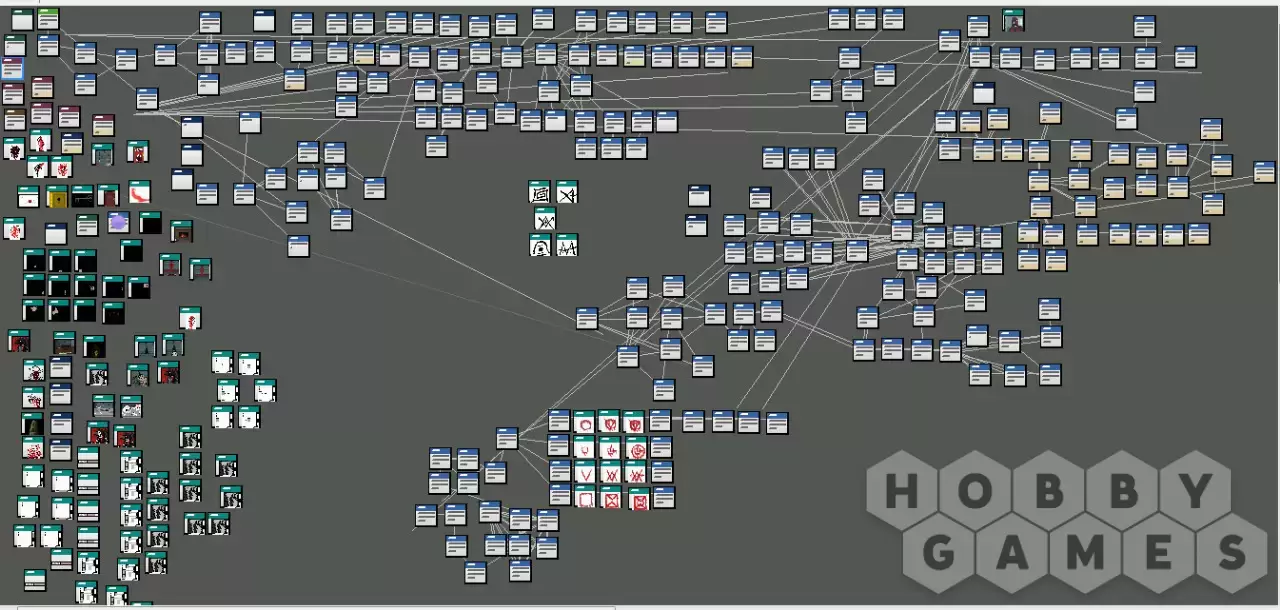Select the red curved boot-shaped image node
Viewport: 1280px width, 610px height.
coord(139,192)
